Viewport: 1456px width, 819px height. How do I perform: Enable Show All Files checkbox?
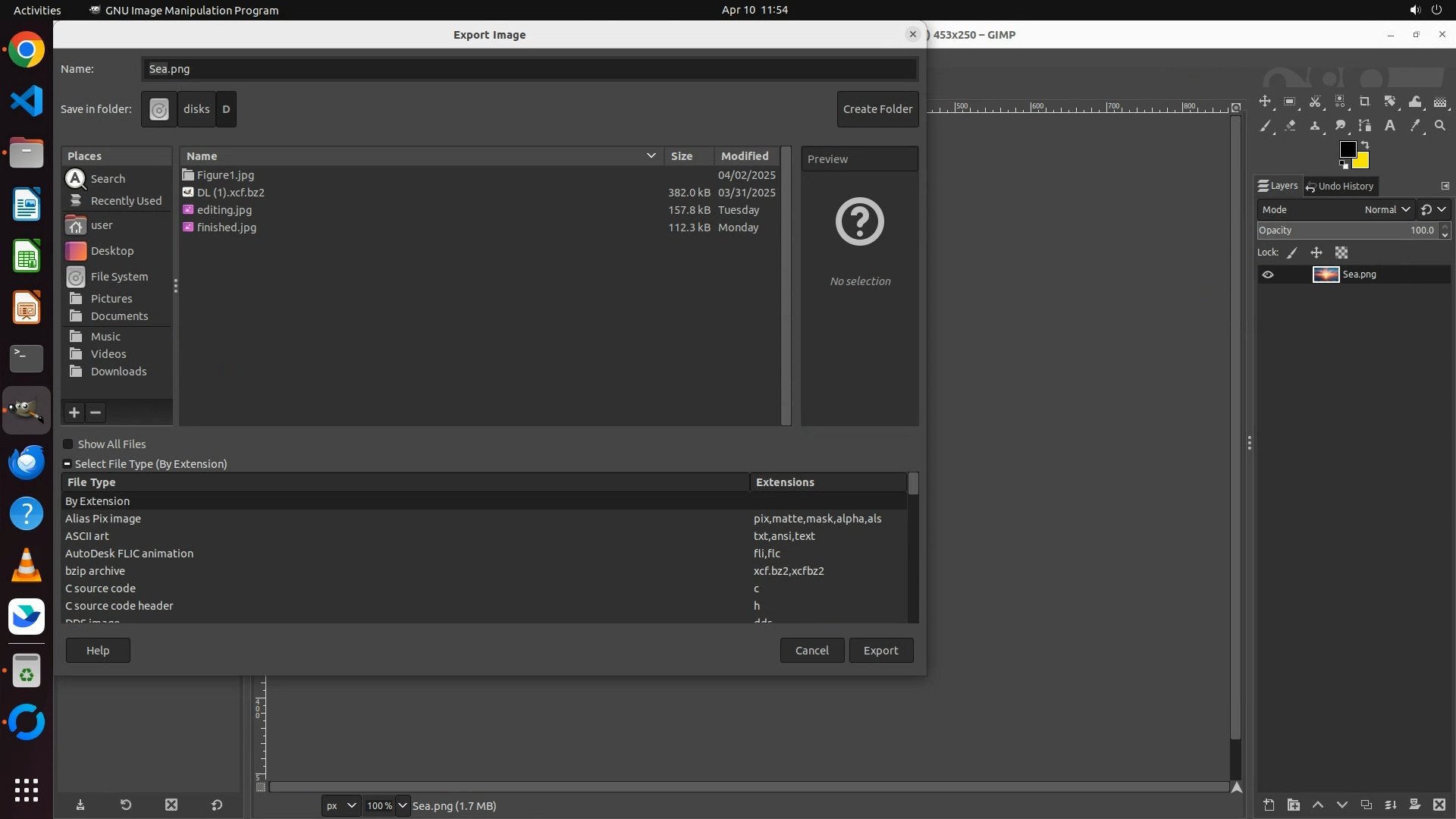tap(68, 444)
